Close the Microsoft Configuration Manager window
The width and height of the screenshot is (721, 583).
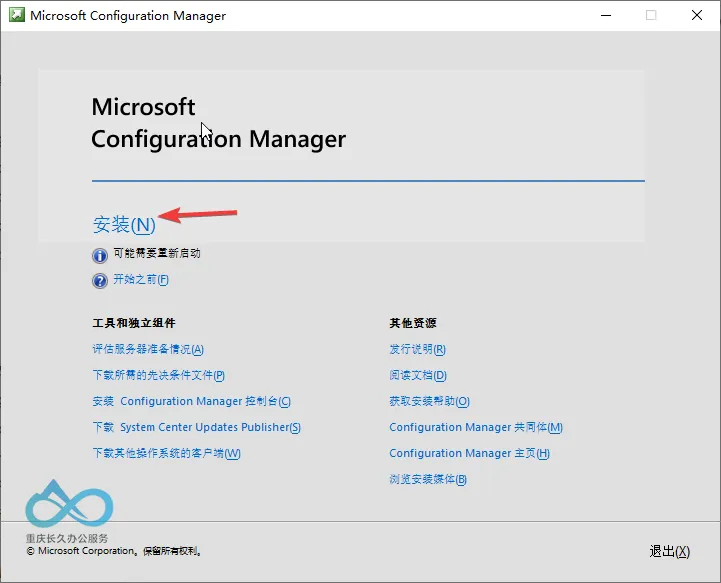(x=697, y=15)
